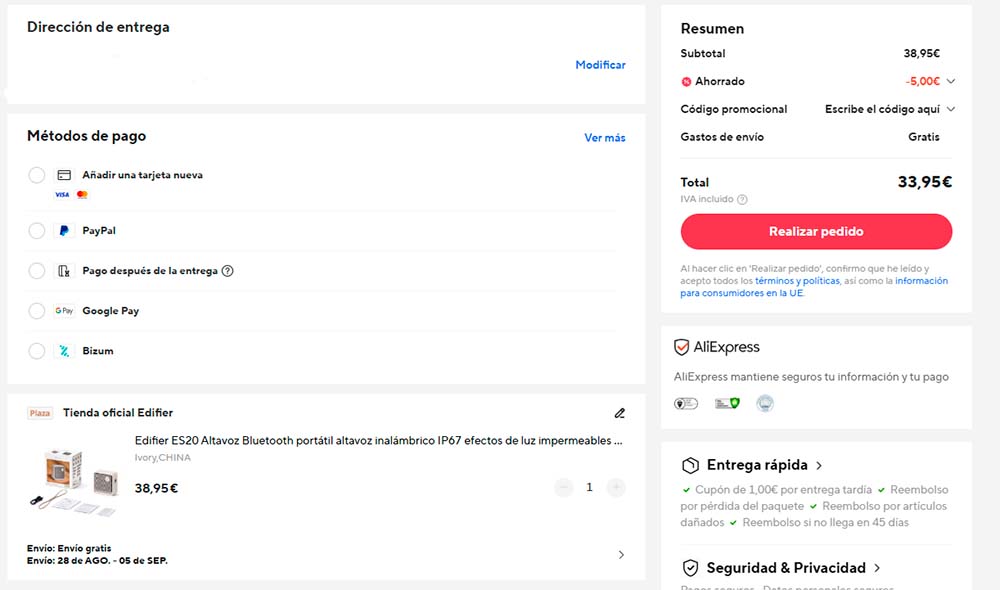Select the new card radio button
The height and width of the screenshot is (590, 1000).
click(x=37, y=175)
